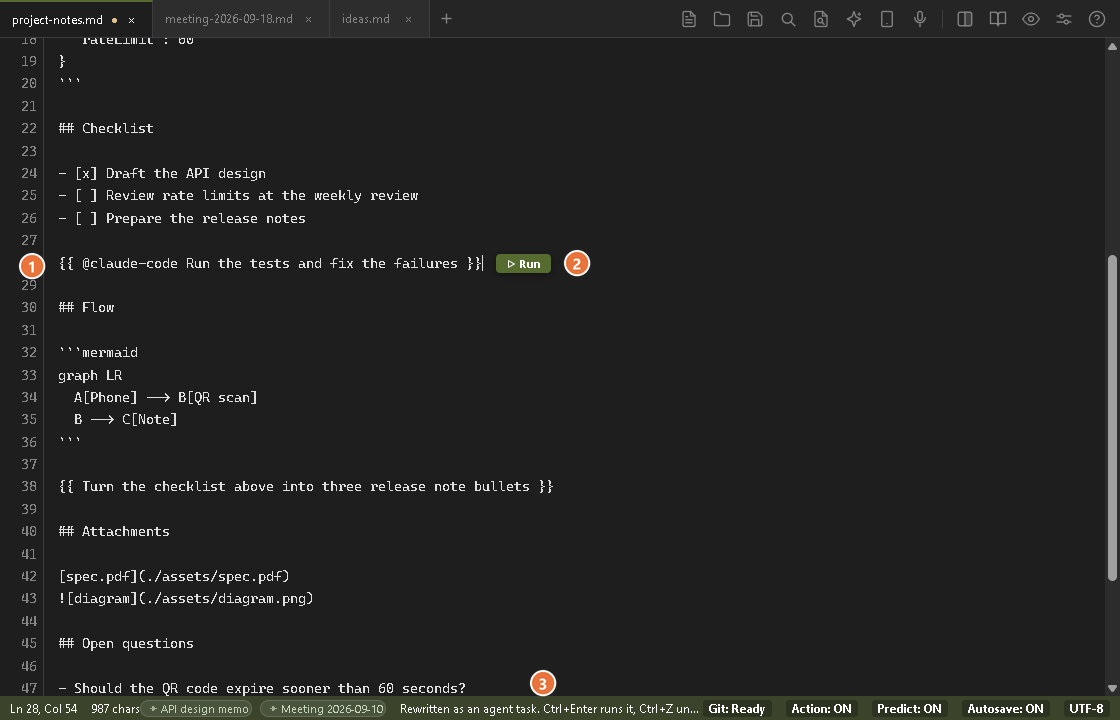Open the Meeting 2026-09-10 chip

click(x=324, y=709)
